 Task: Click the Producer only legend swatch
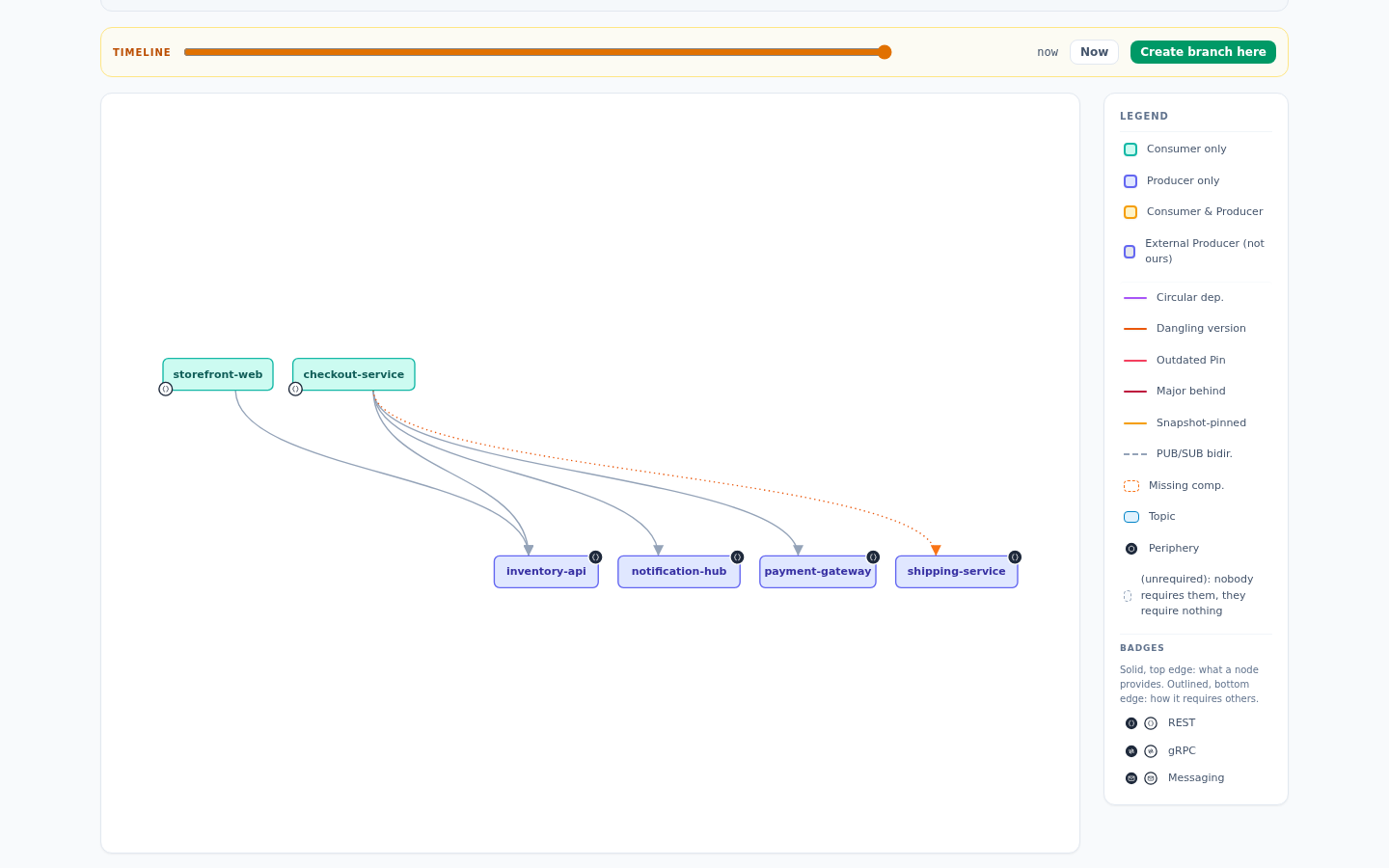click(1130, 181)
